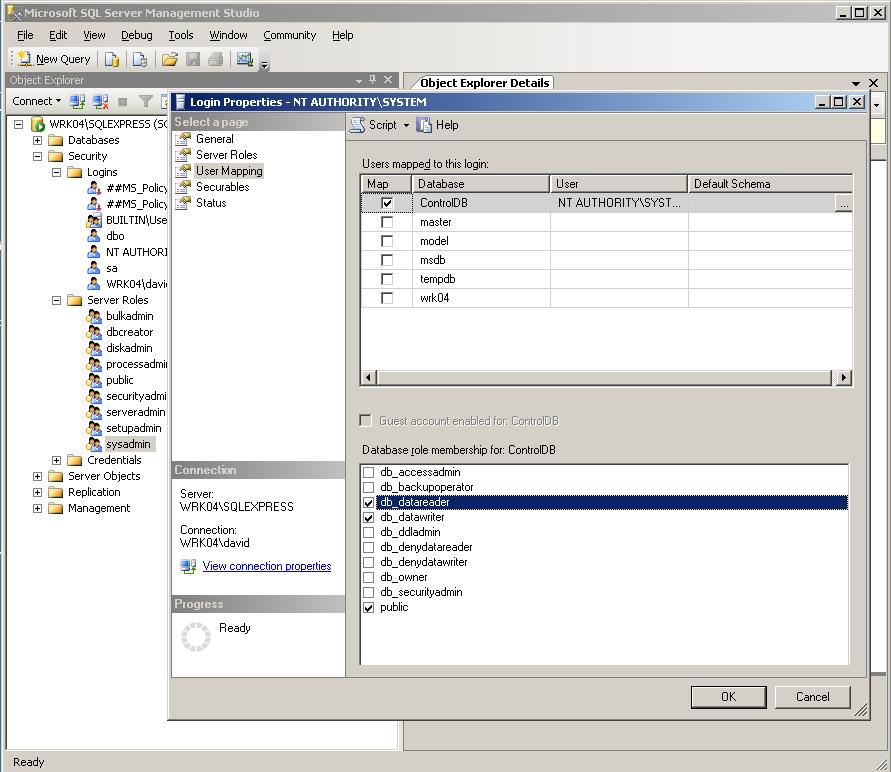
Task: Click the Script icon in dialog toolbar
Action: pos(357,125)
